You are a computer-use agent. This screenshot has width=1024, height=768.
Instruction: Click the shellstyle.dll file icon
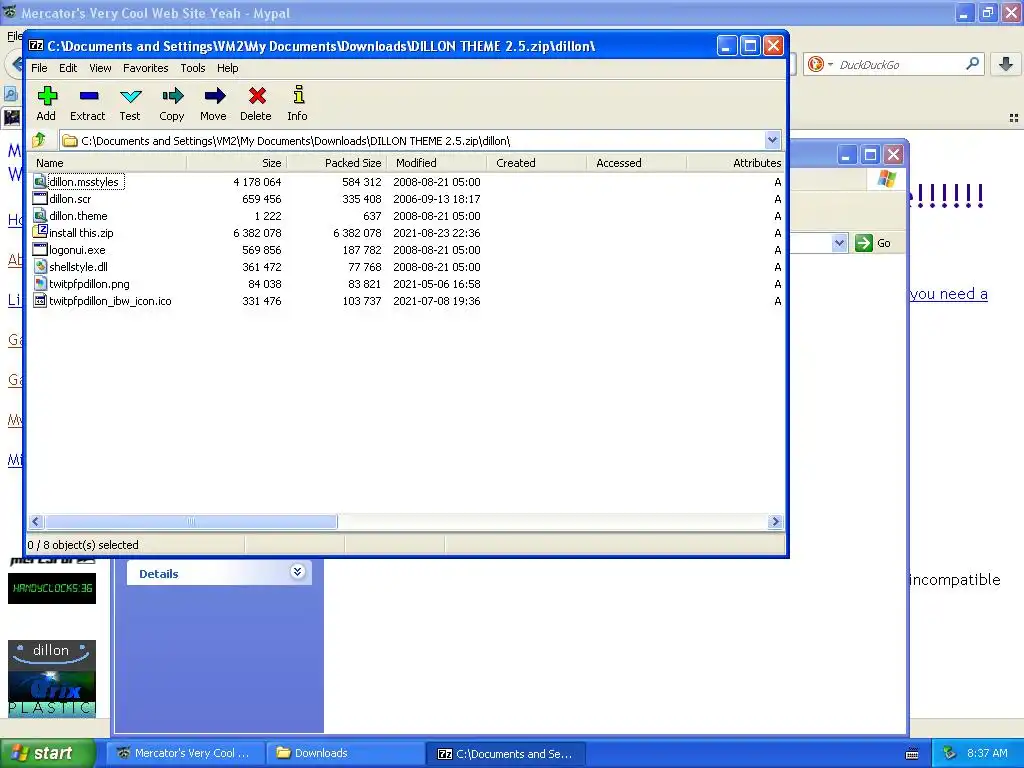(40, 266)
